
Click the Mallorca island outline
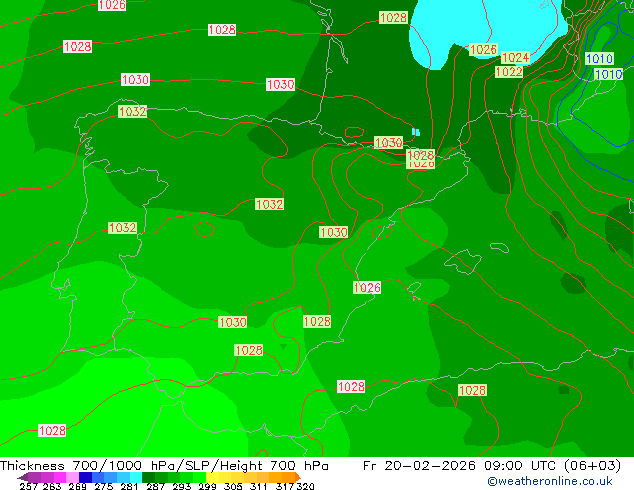tap(463, 262)
